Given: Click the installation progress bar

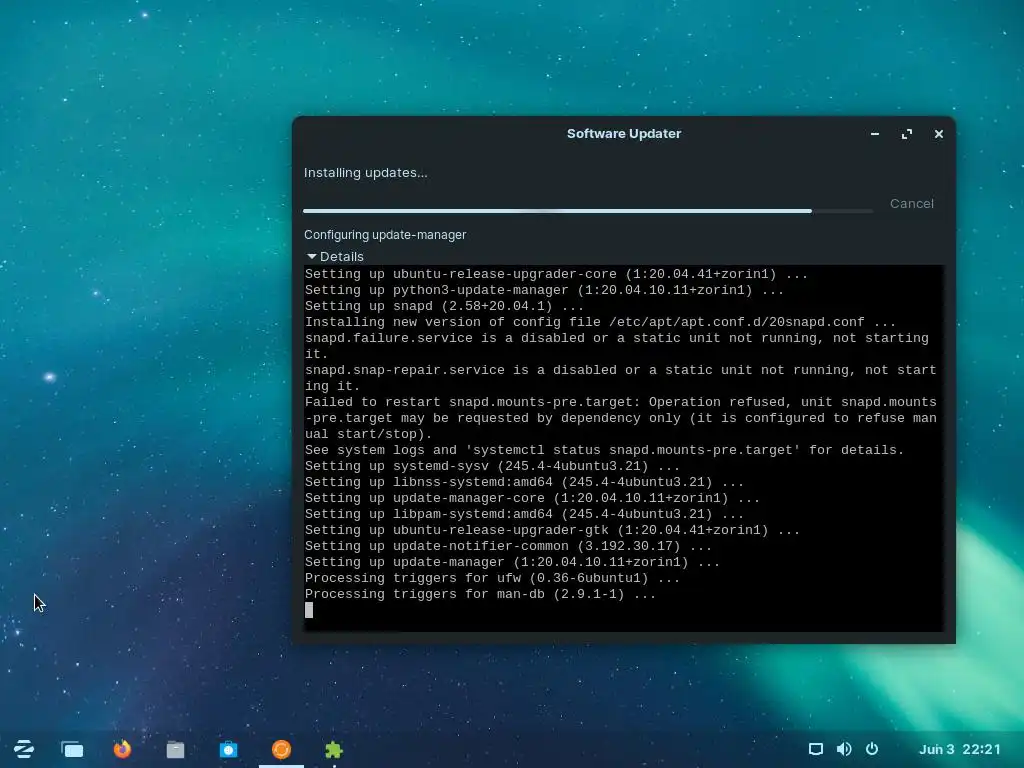Looking at the screenshot, I should click(x=588, y=211).
